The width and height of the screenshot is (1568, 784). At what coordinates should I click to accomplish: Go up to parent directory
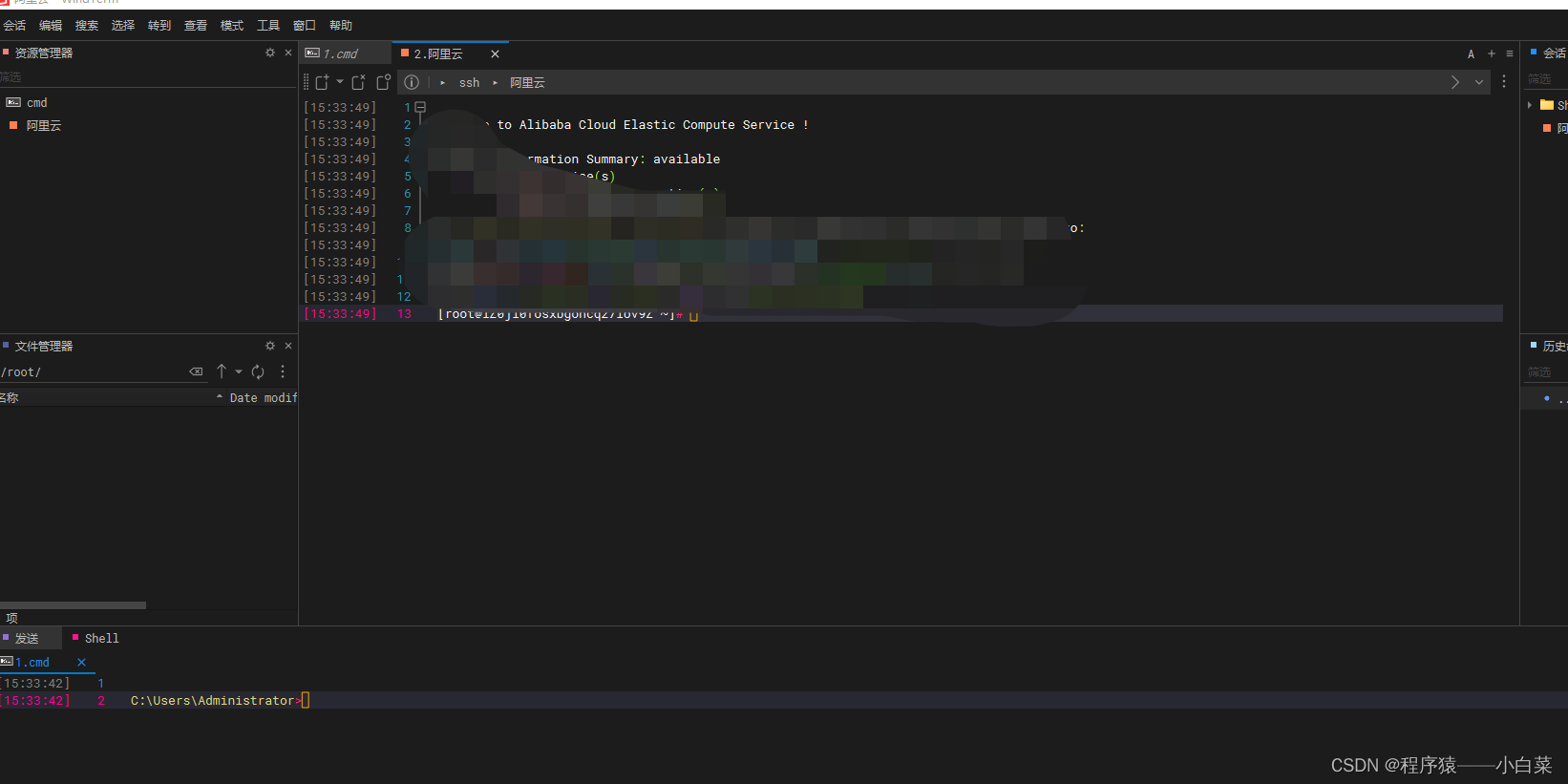[x=222, y=371]
